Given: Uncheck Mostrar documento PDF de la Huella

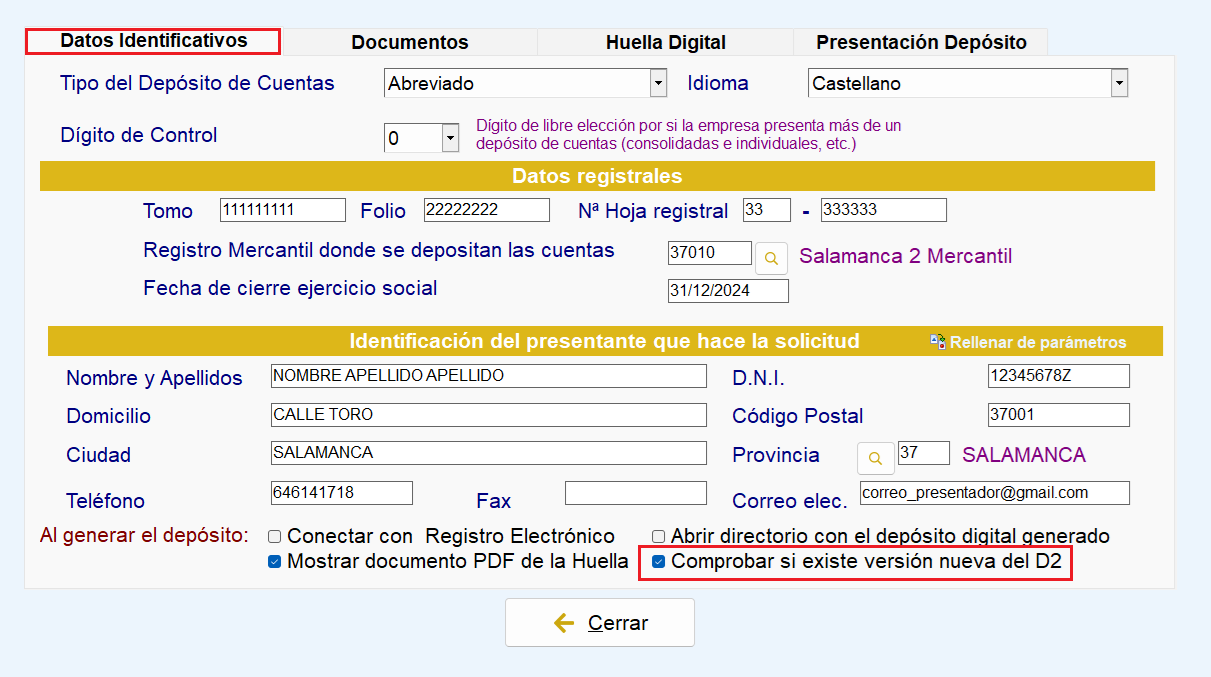Looking at the screenshot, I should tap(275, 562).
